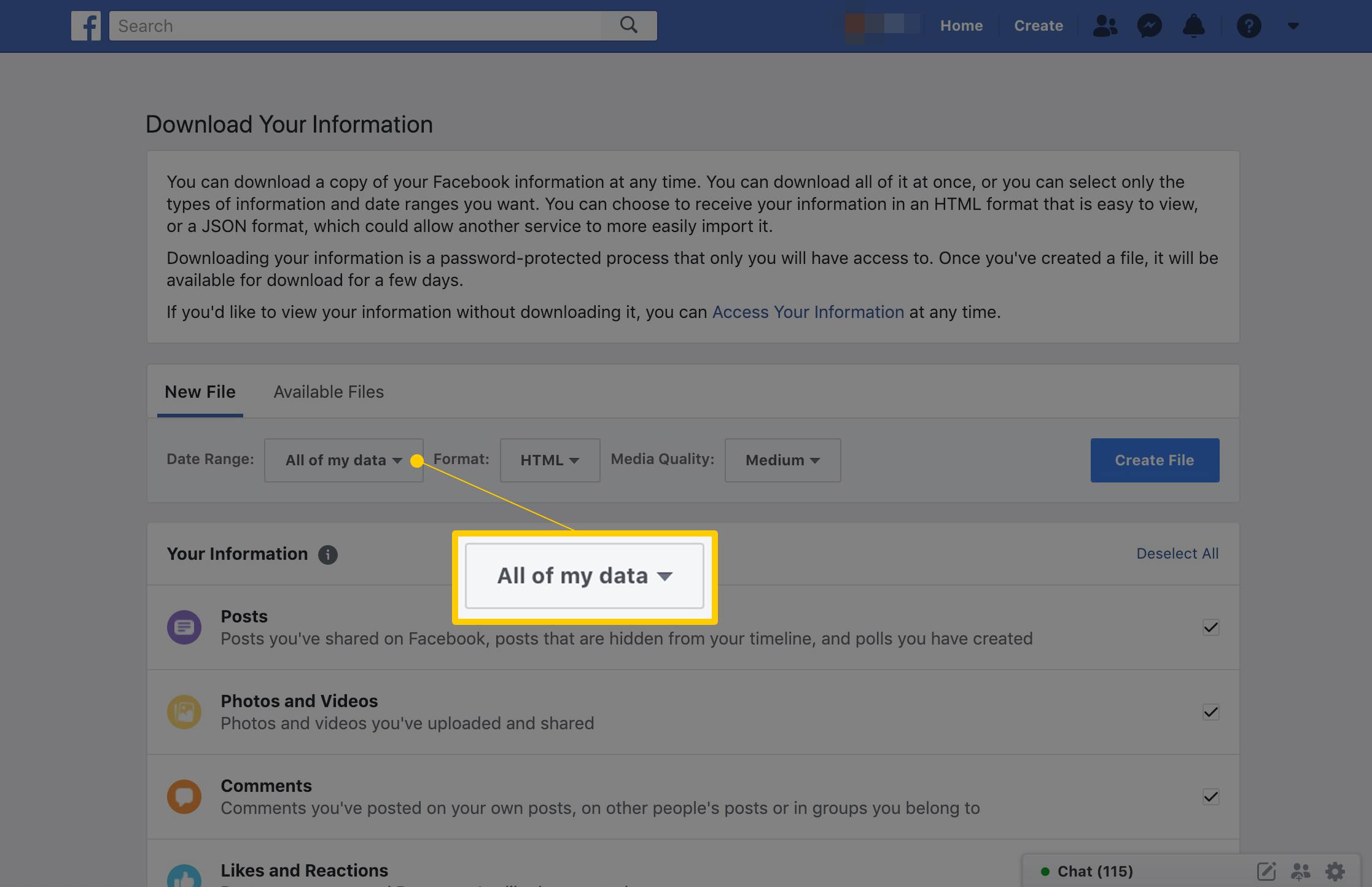This screenshot has width=1372, height=887.
Task: Click the Your Information info icon
Action: (x=327, y=554)
